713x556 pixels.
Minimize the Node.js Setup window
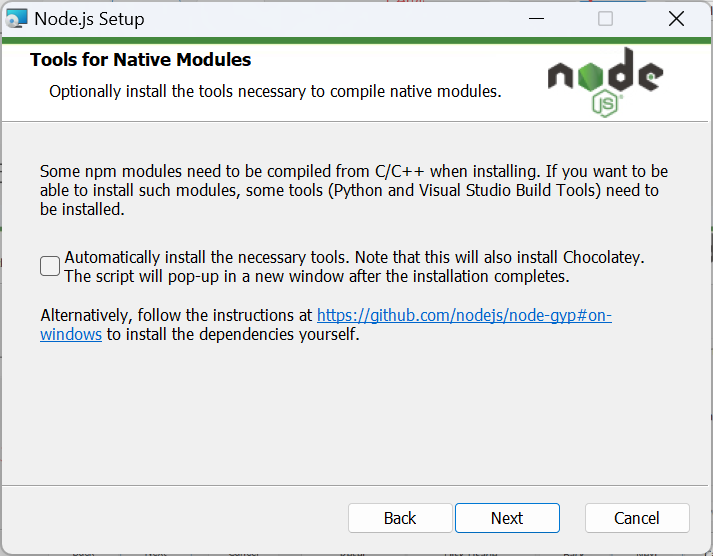click(537, 19)
